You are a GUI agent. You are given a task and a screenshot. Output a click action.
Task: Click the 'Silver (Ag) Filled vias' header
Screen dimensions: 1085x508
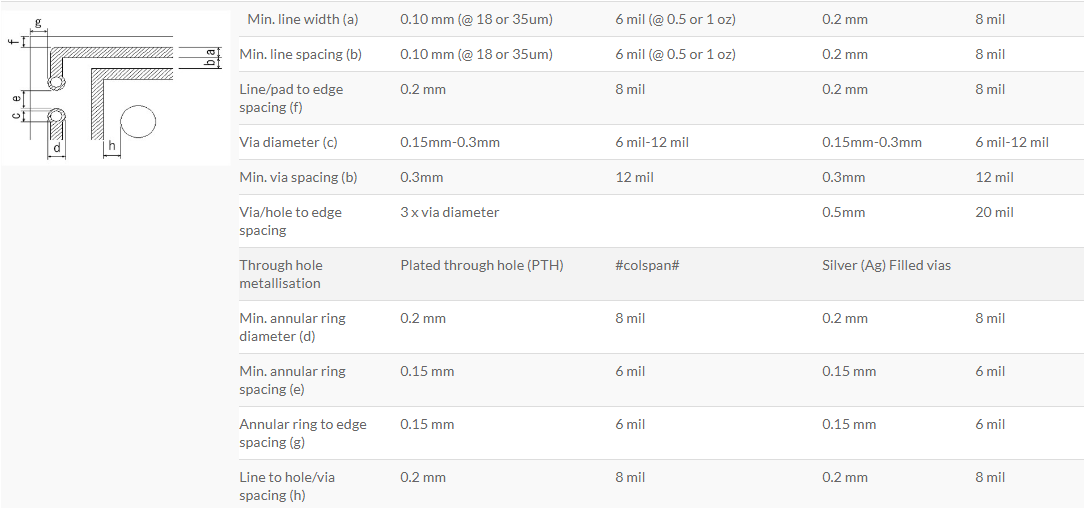coord(886,266)
